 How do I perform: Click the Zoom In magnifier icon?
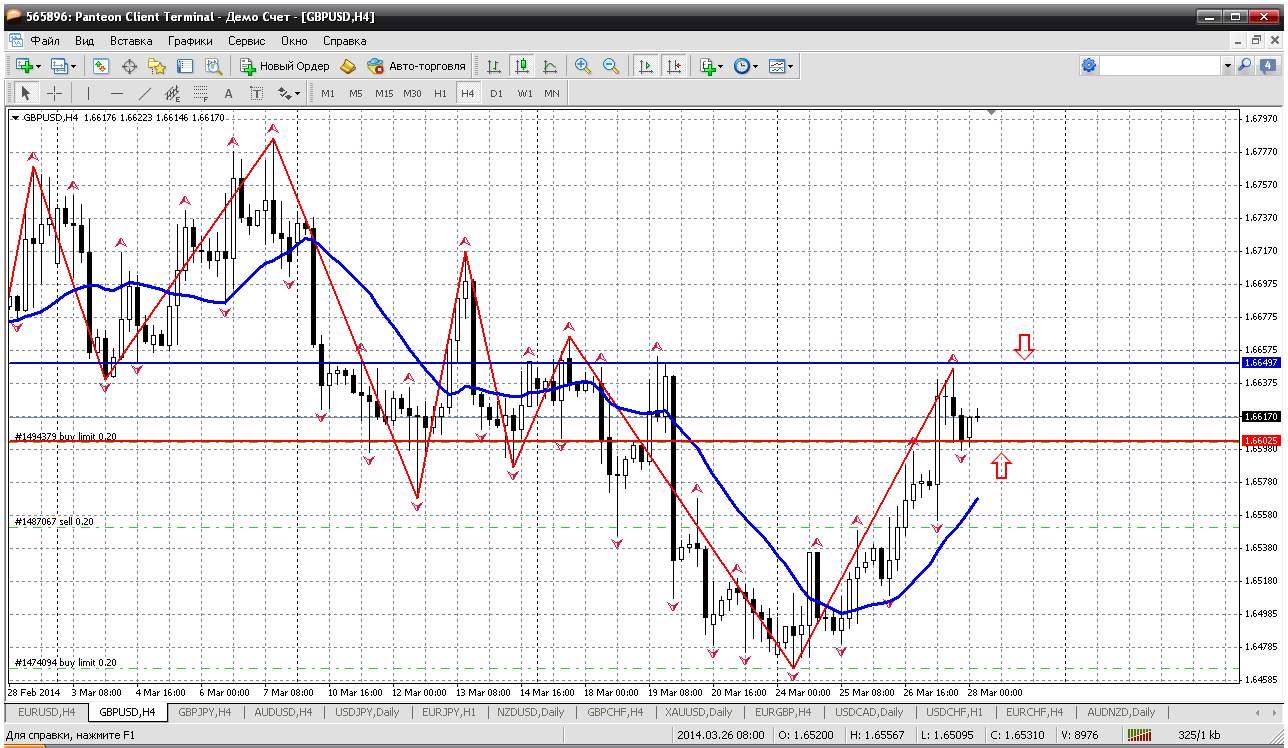(582, 66)
